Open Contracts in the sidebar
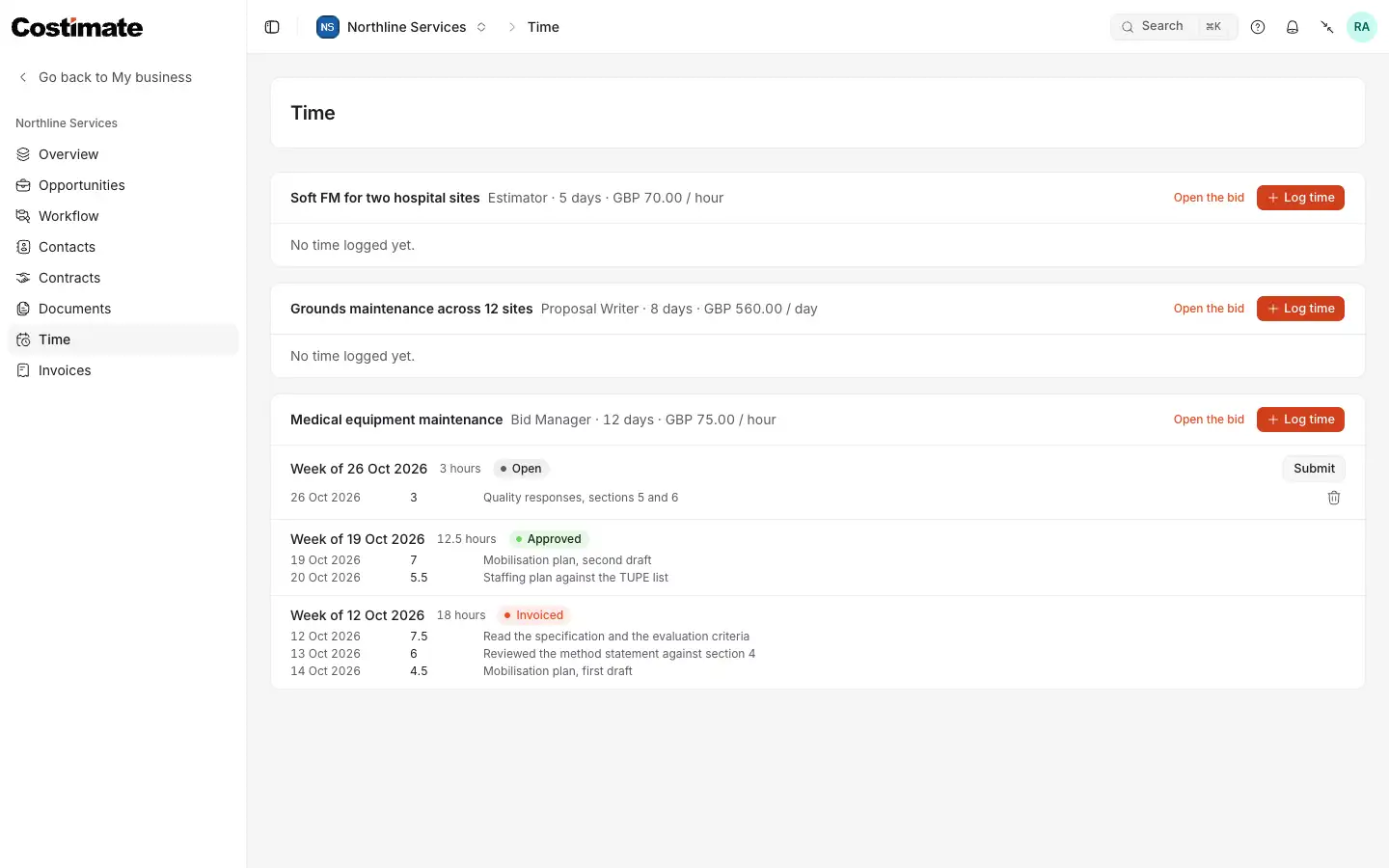1389x868 pixels. coord(123,278)
